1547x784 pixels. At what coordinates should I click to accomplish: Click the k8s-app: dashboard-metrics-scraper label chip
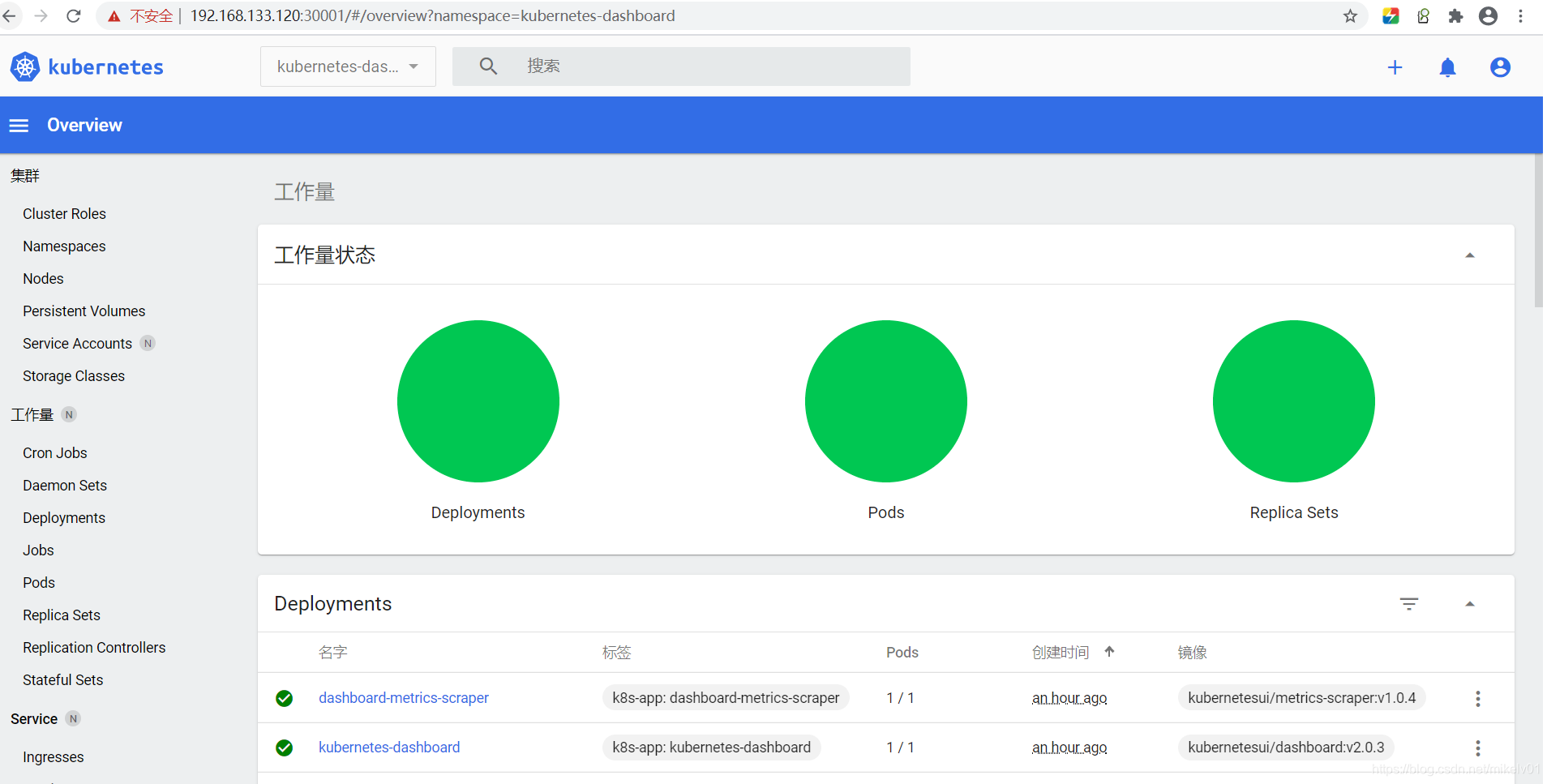[x=726, y=698]
